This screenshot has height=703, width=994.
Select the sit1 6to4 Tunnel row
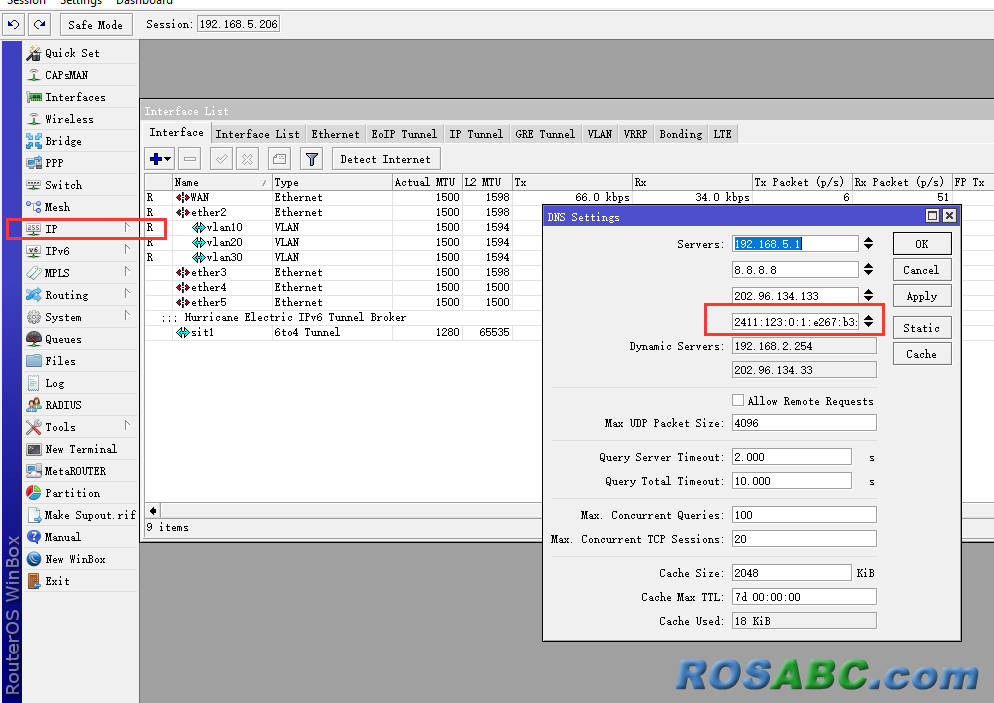coord(344,332)
